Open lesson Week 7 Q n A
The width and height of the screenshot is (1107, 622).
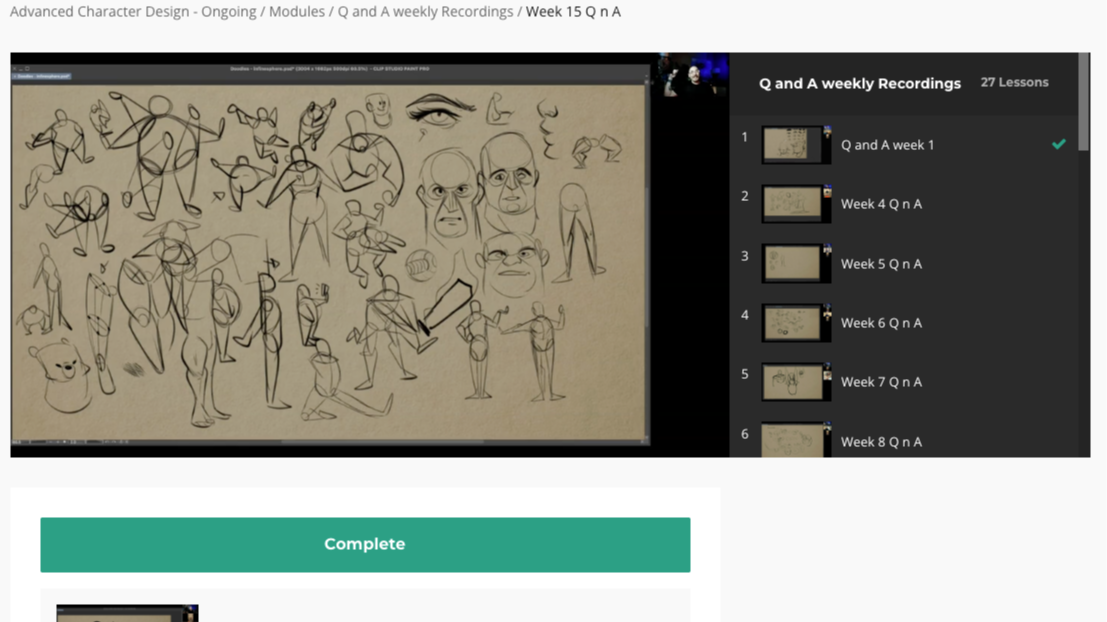881,382
